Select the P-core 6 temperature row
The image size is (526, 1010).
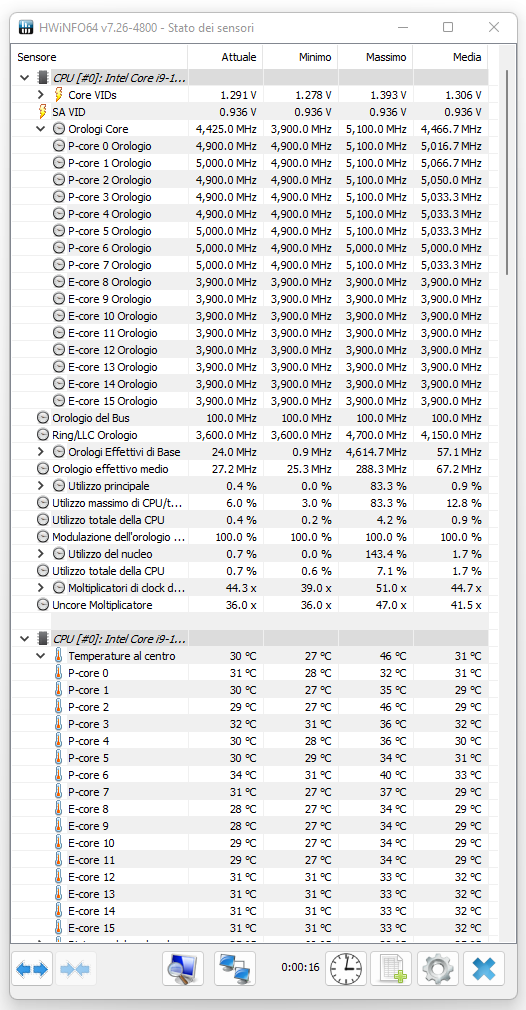click(250, 775)
